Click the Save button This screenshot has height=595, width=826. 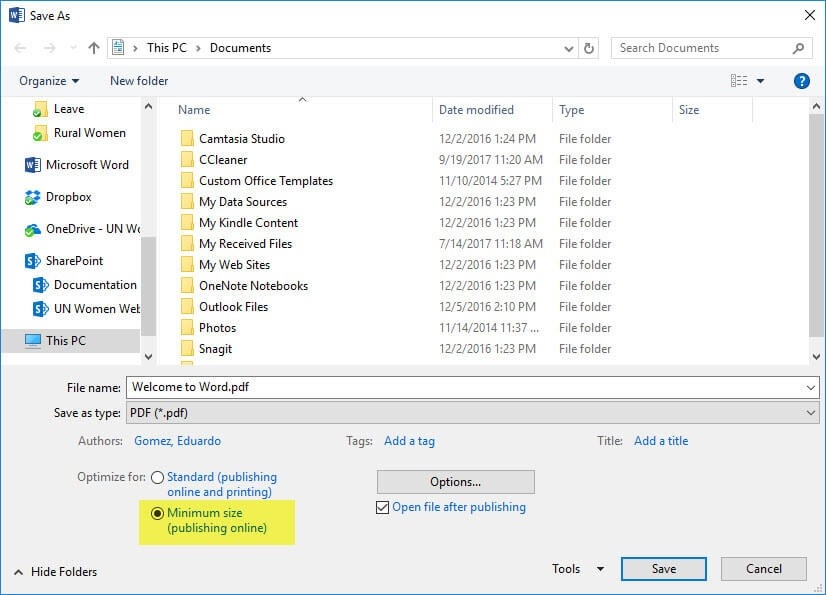[664, 569]
